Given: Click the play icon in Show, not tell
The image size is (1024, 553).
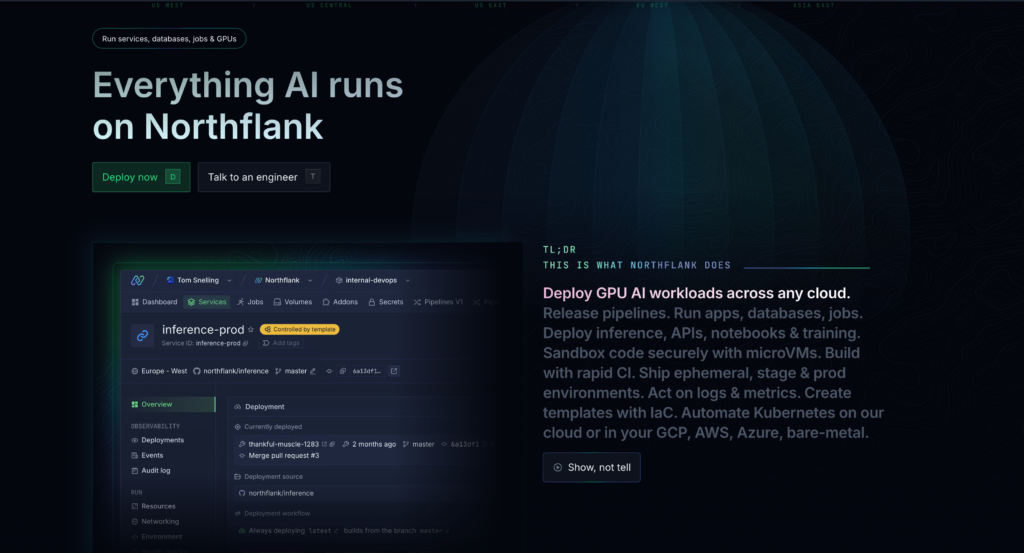Looking at the screenshot, I should tap(557, 467).
